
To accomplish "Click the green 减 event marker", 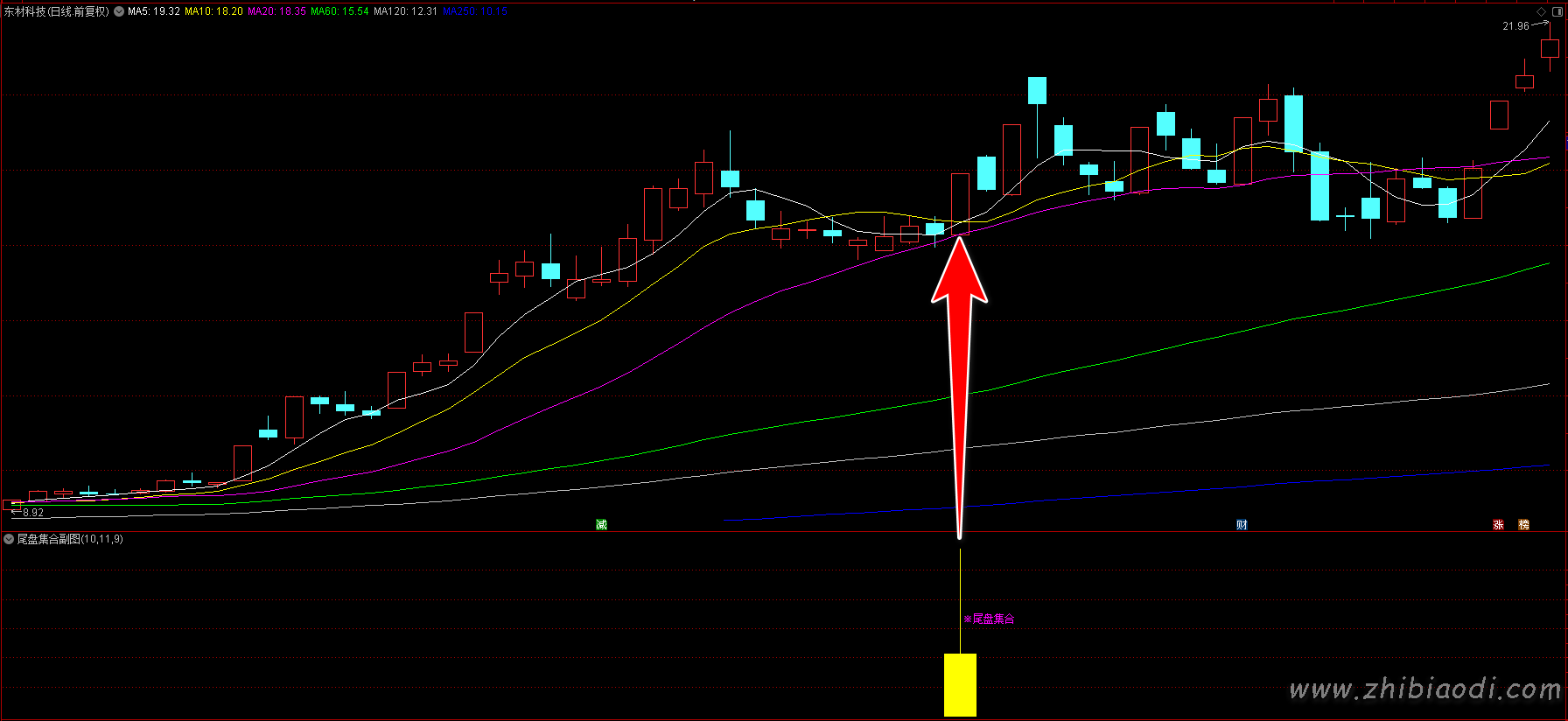I will pos(601,524).
